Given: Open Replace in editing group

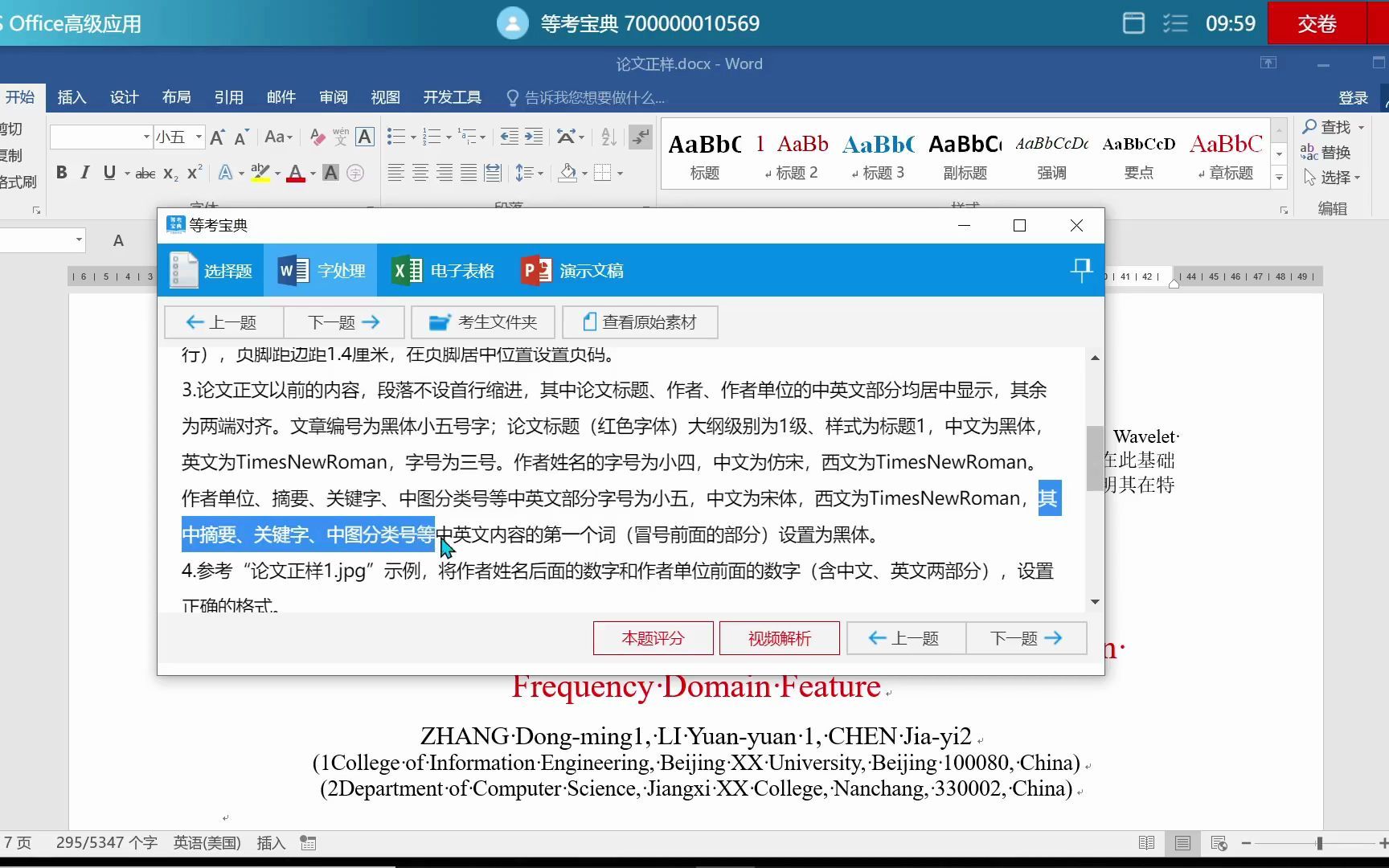Looking at the screenshot, I should tap(1327, 152).
